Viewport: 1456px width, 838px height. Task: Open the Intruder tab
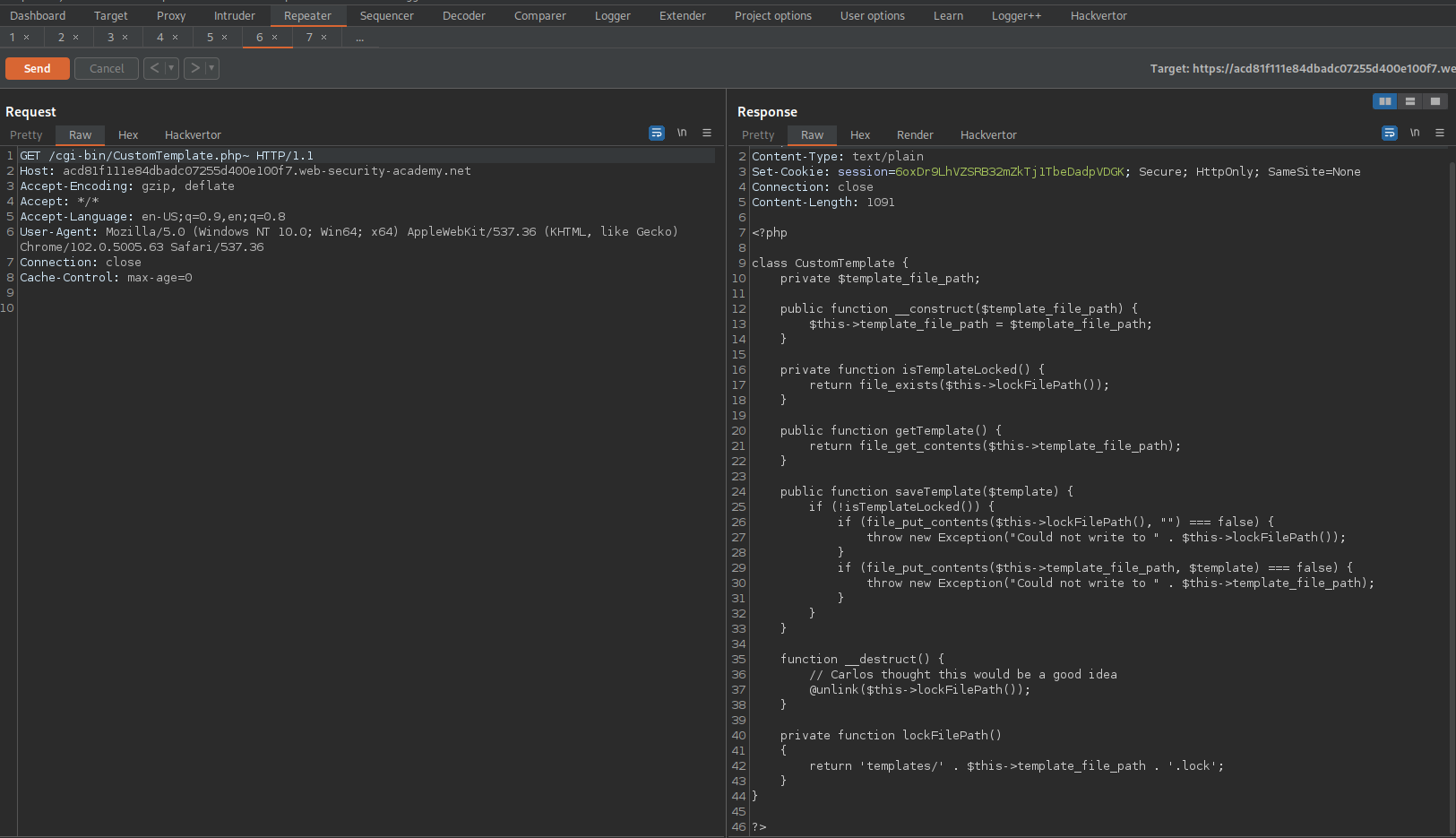tap(235, 16)
